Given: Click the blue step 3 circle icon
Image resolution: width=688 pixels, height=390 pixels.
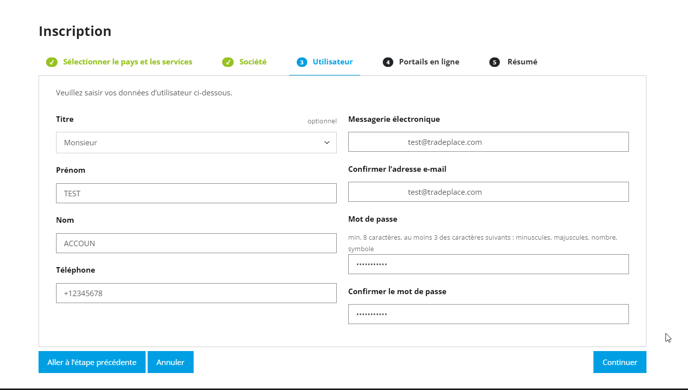Looking at the screenshot, I should click(302, 62).
